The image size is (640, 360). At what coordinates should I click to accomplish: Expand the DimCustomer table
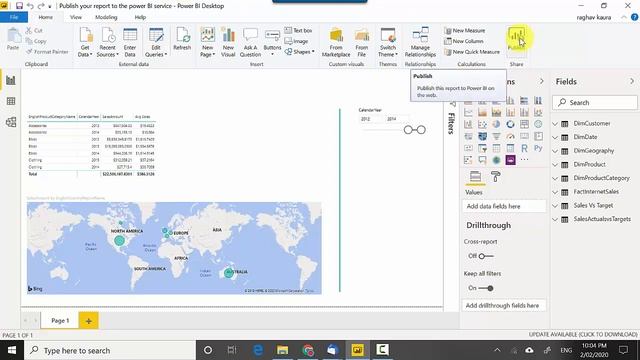click(555, 123)
